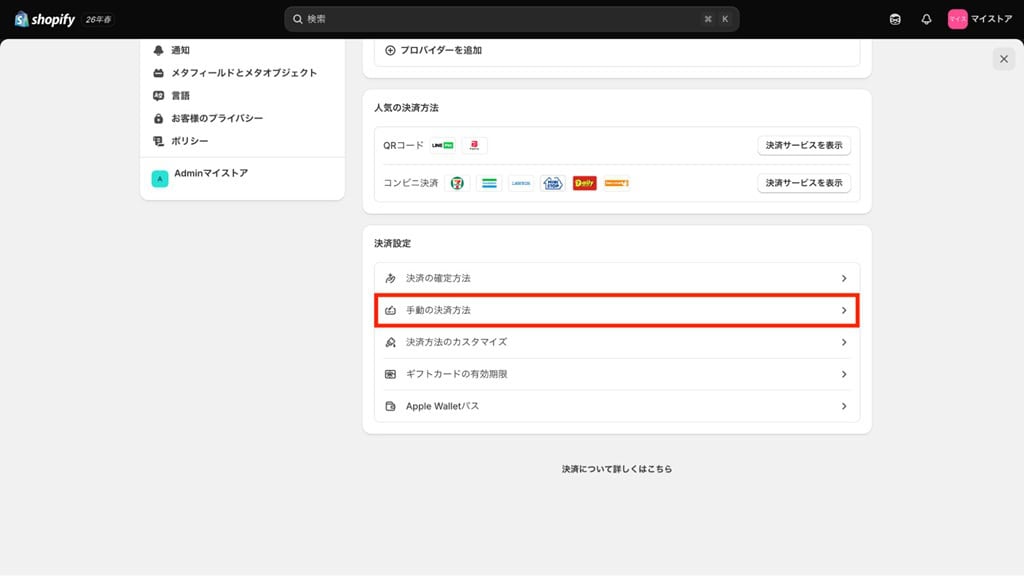Image resolution: width=1024 pixels, height=576 pixels.
Task: Click the customize icon beside 決済方法のカスタマイズ
Action: [391, 342]
